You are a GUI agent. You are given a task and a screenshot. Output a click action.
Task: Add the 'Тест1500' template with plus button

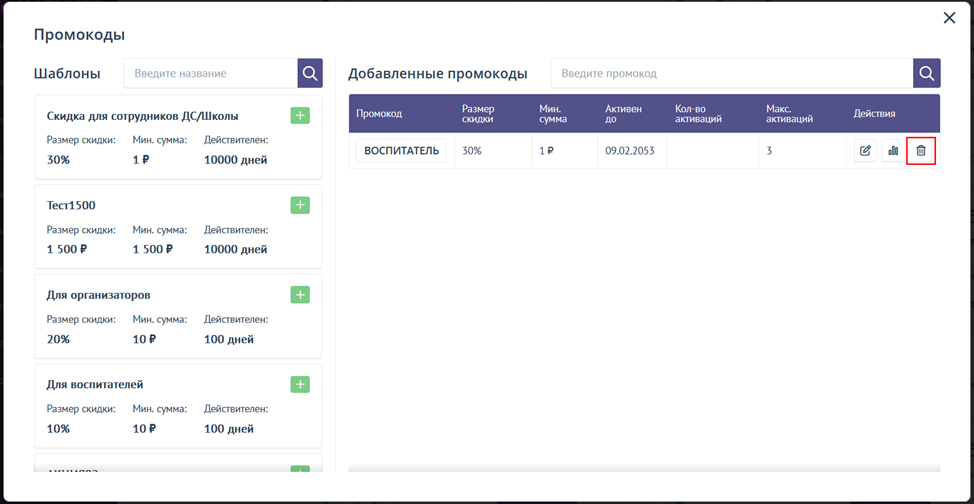tap(300, 205)
